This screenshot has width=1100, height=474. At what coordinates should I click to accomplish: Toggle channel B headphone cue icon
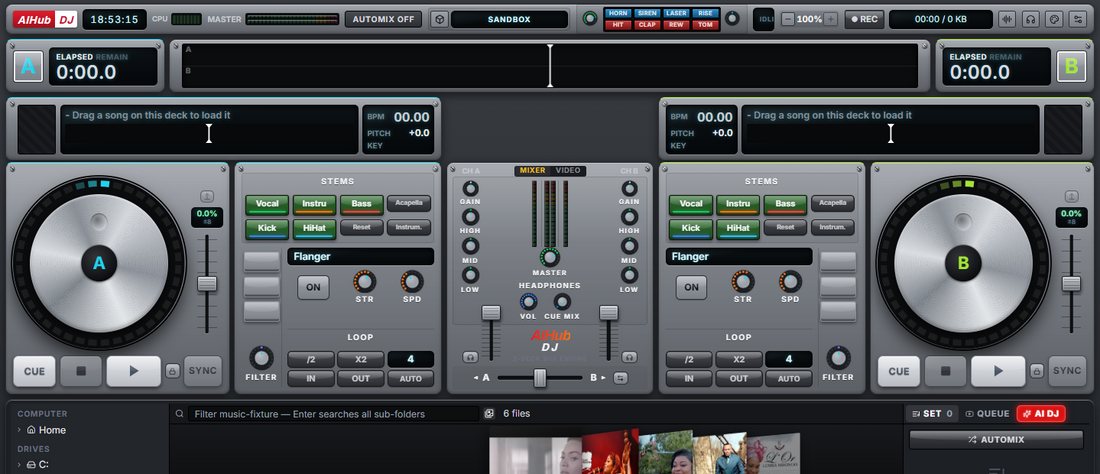pyautogui.click(x=629, y=357)
